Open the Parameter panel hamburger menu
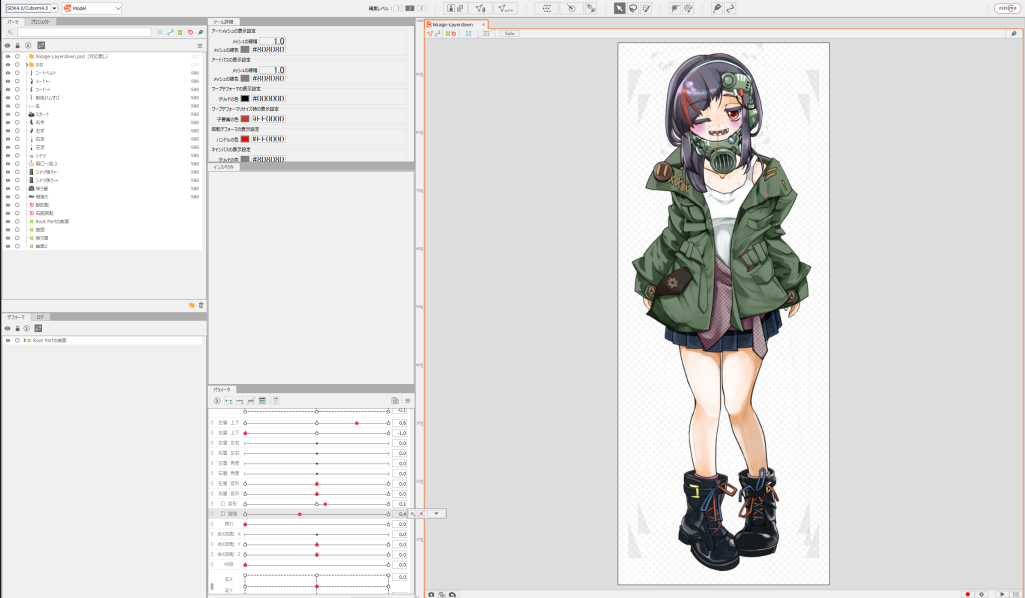 [407, 401]
